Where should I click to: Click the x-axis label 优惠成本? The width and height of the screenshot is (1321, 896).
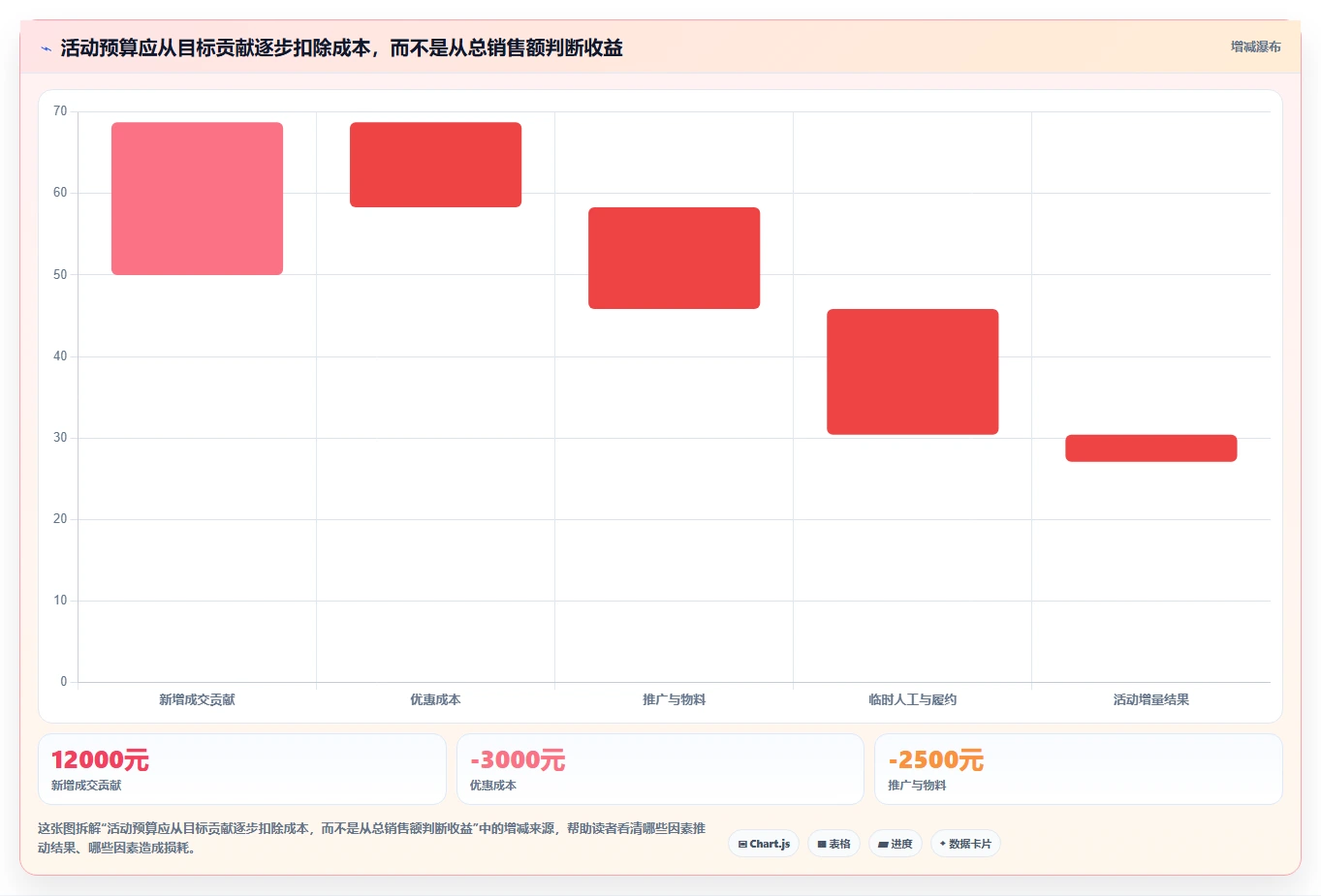tap(435, 699)
